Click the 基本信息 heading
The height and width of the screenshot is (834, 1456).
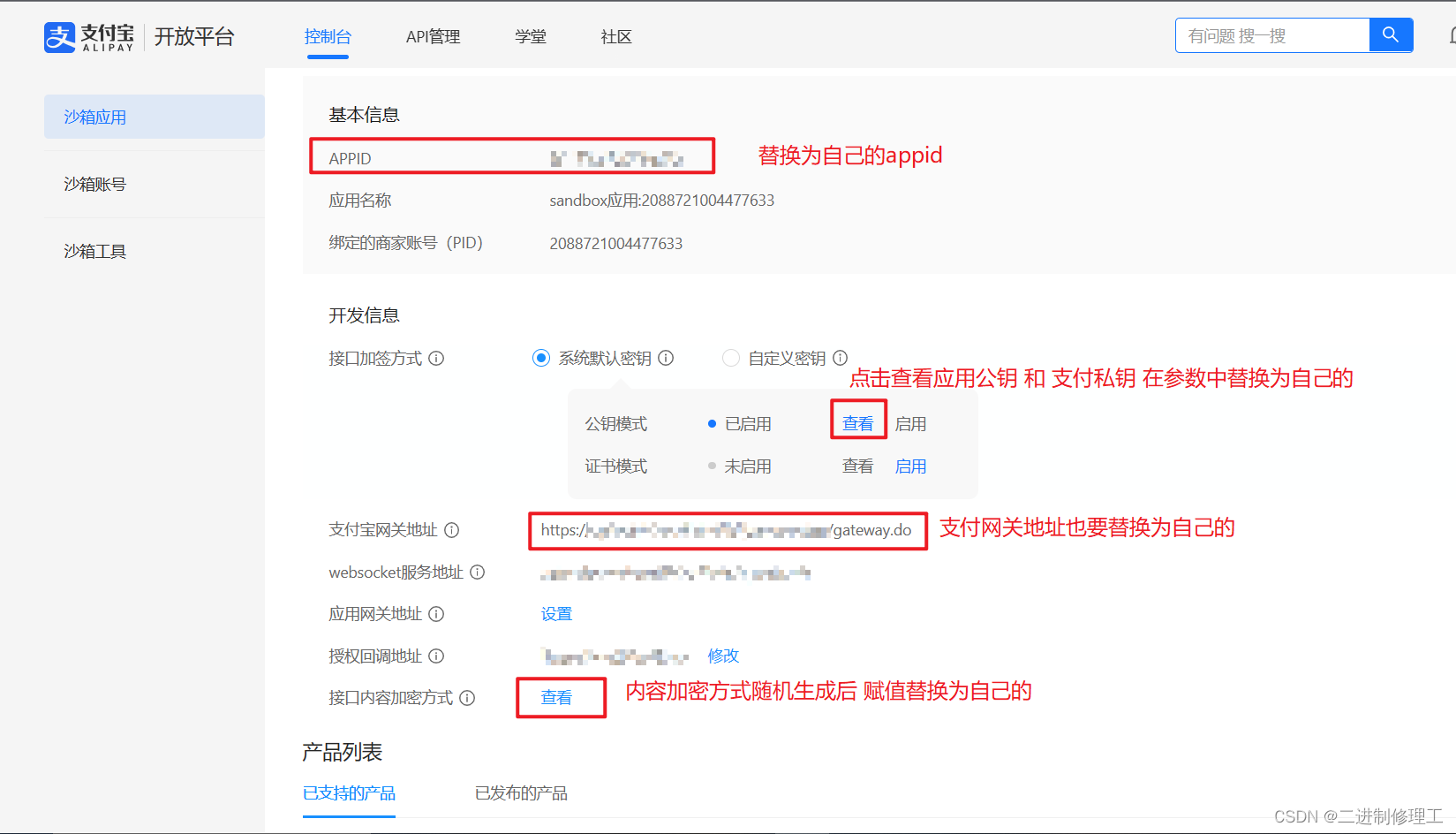[x=364, y=115]
